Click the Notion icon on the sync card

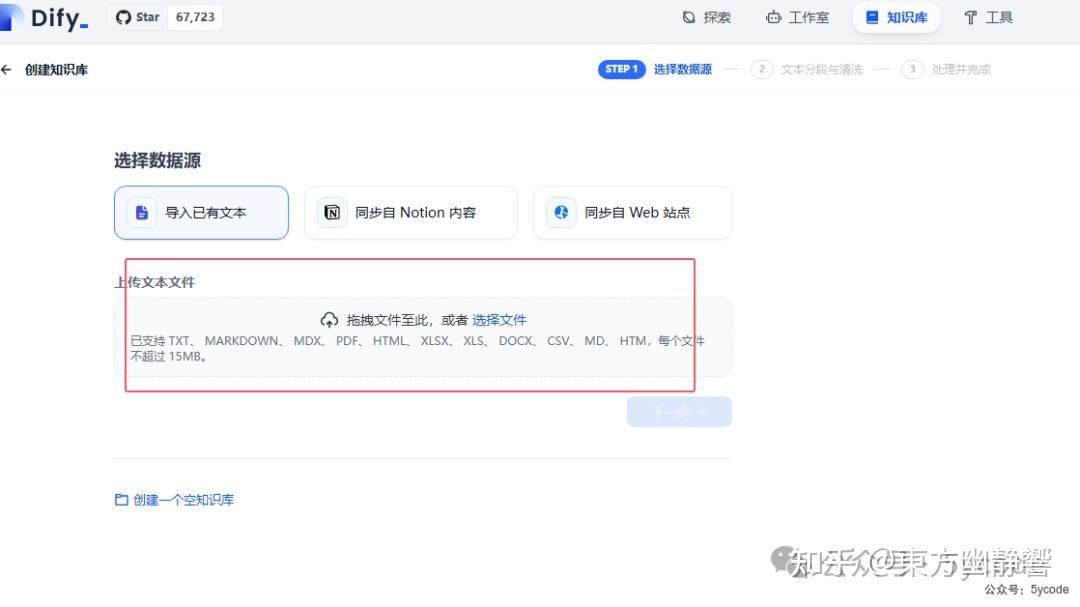pyautogui.click(x=331, y=212)
